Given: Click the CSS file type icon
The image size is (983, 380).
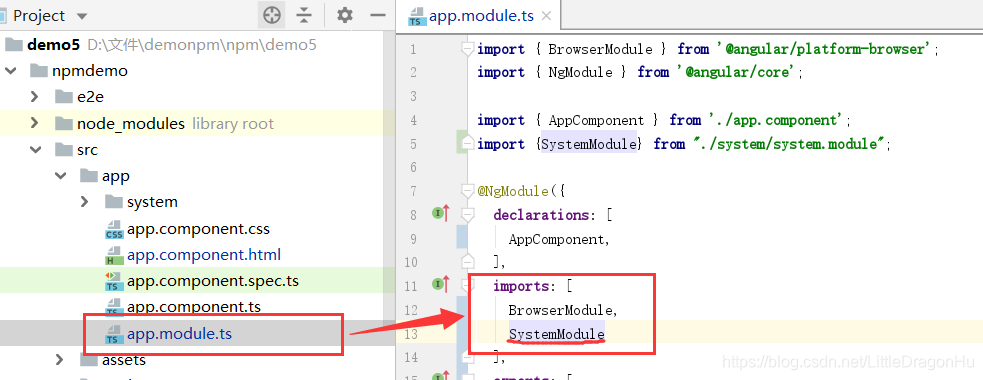Looking at the screenshot, I should click(114, 230).
